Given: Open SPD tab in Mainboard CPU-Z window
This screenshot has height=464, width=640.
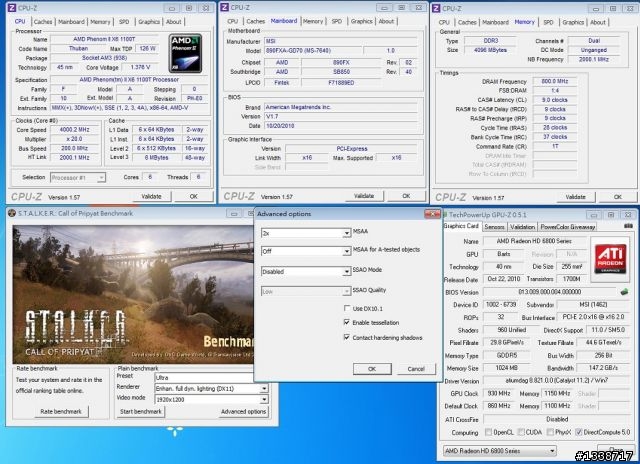Looking at the screenshot, I should (x=337, y=21).
